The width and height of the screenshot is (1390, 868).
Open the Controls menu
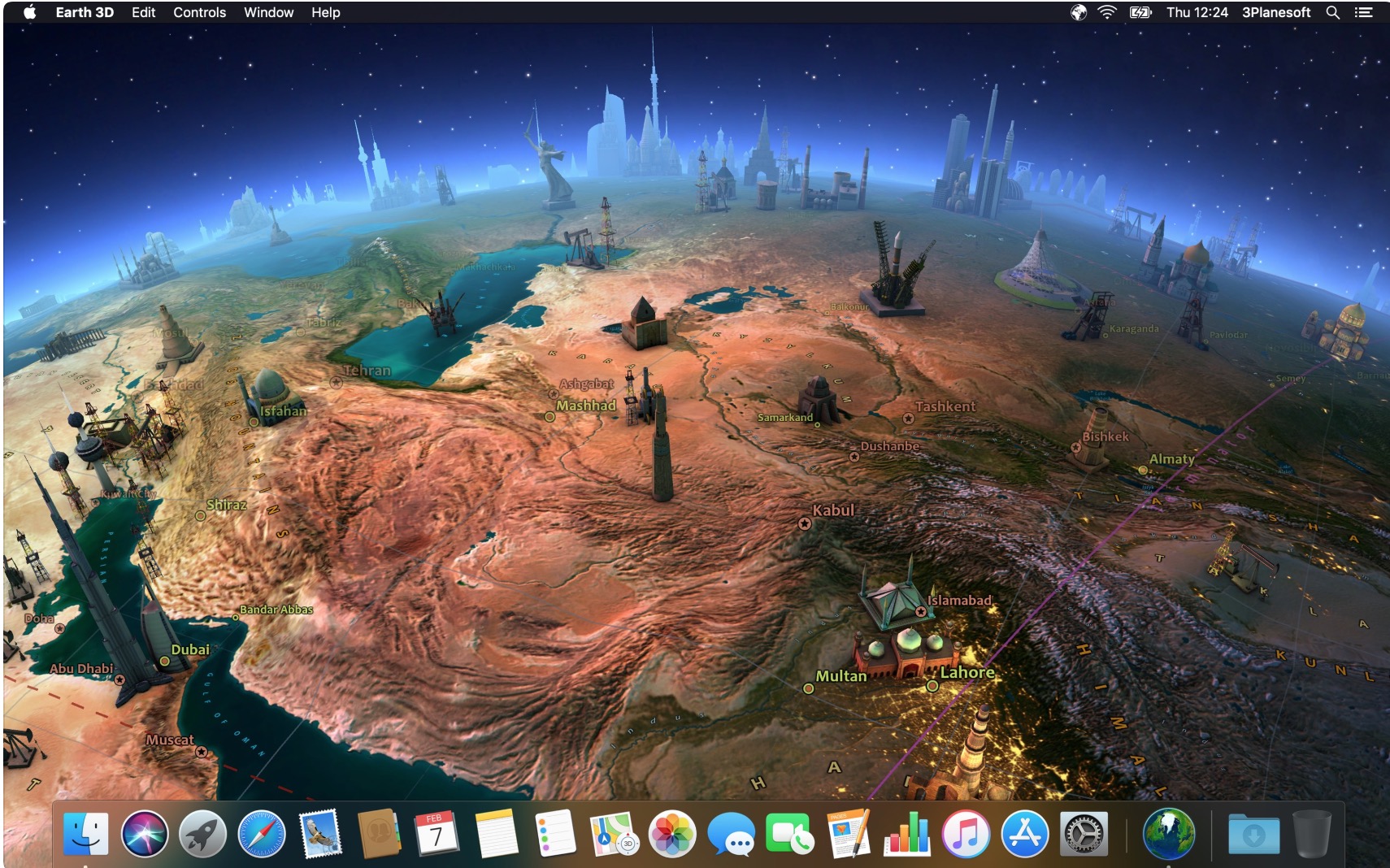[x=199, y=12]
